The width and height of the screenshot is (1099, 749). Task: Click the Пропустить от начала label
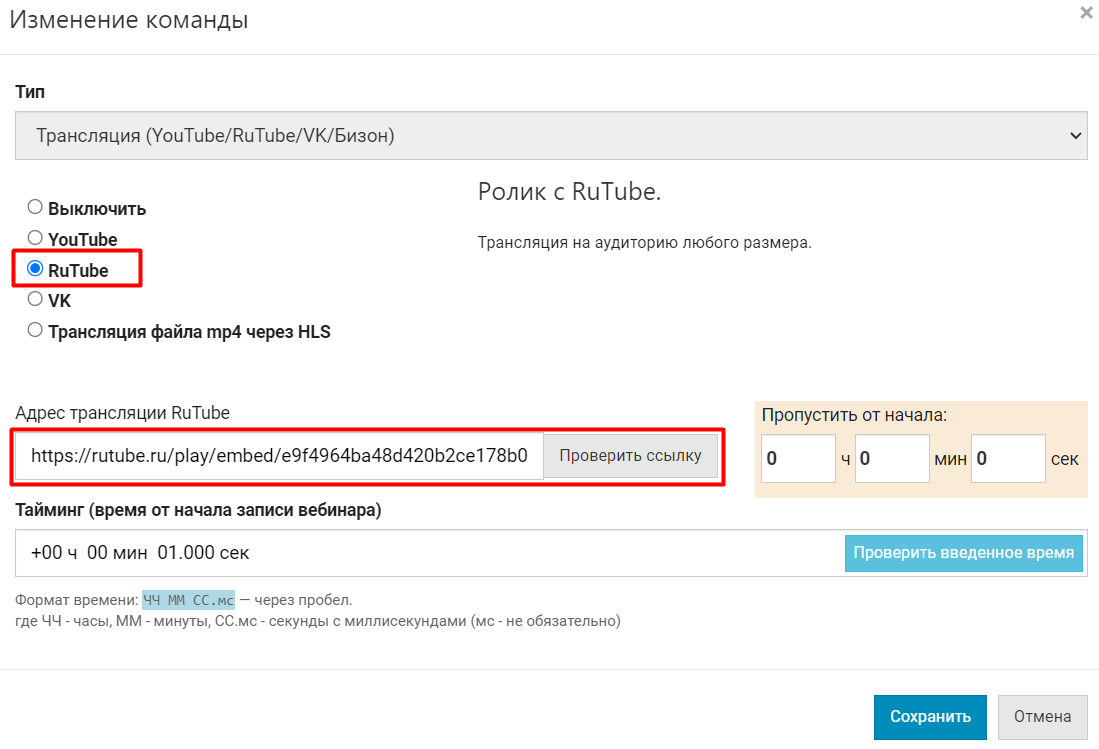tap(854, 415)
